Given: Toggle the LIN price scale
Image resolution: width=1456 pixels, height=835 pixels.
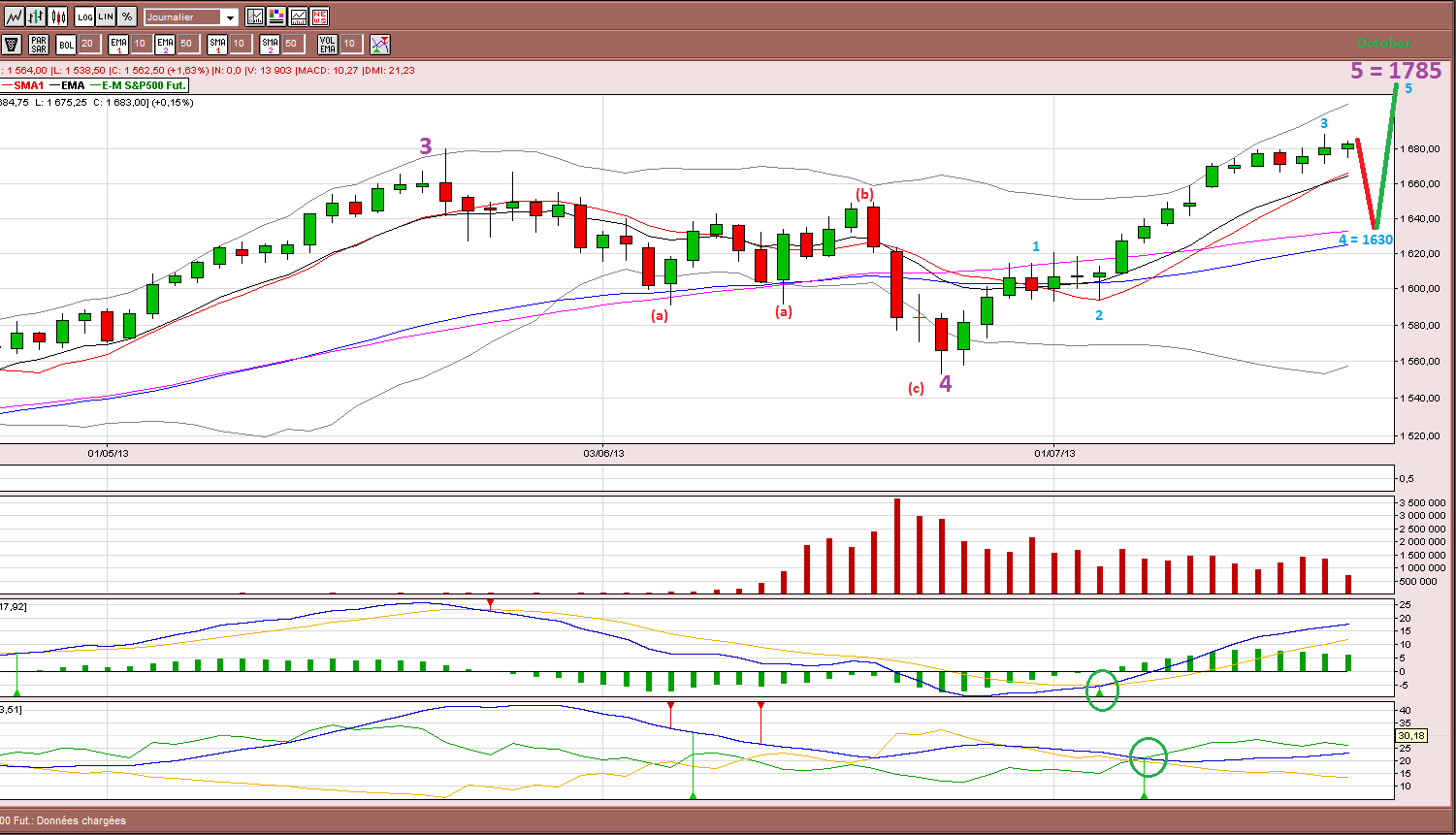Looking at the screenshot, I should tap(106, 16).
